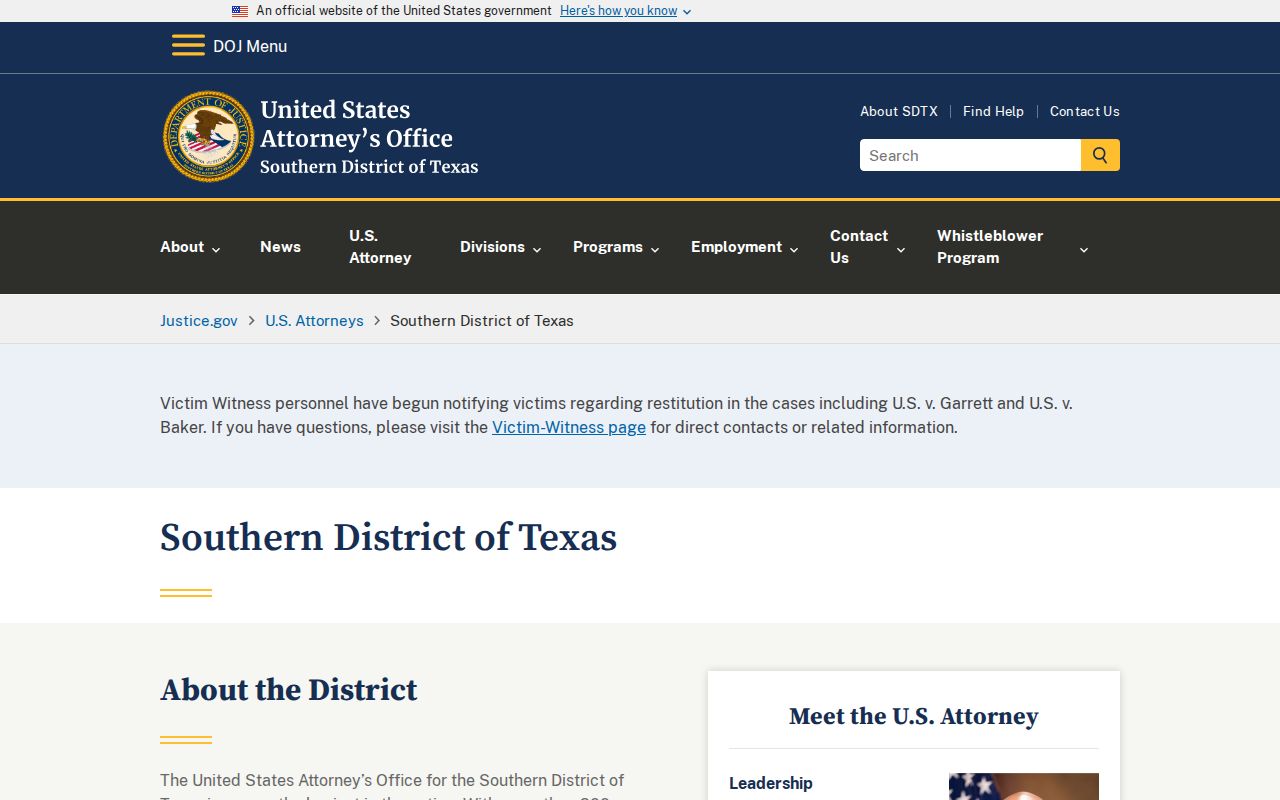The image size is (1280, 800).
Task: Expand the About menu chevron
Action: tap(216, 249)
